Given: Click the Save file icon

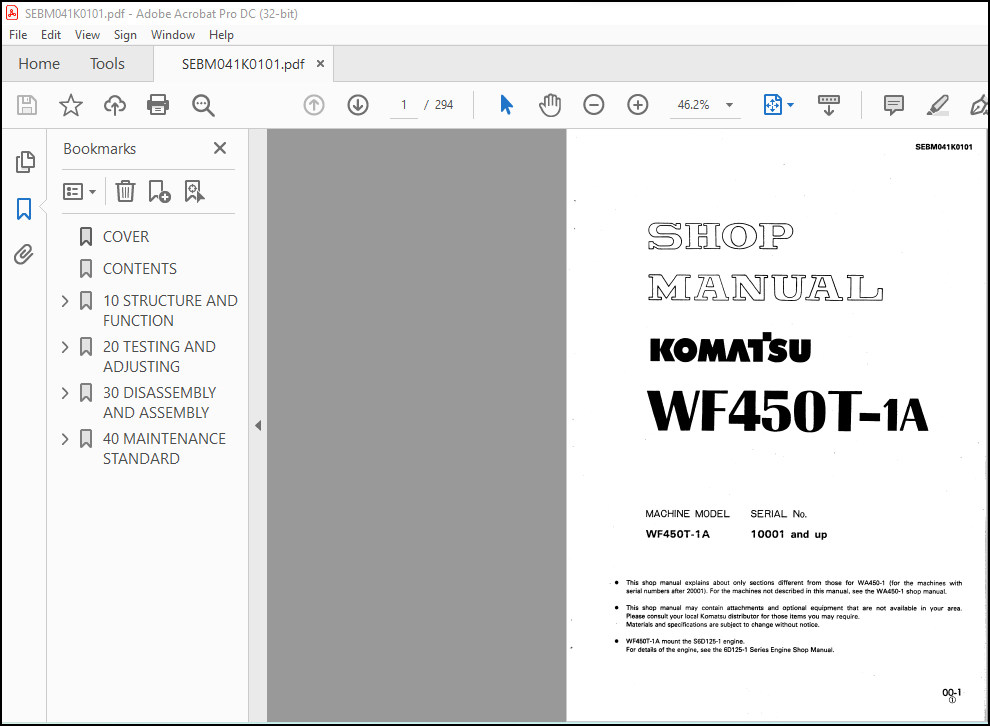Looking at the screenshot, I should coord(27,105).
